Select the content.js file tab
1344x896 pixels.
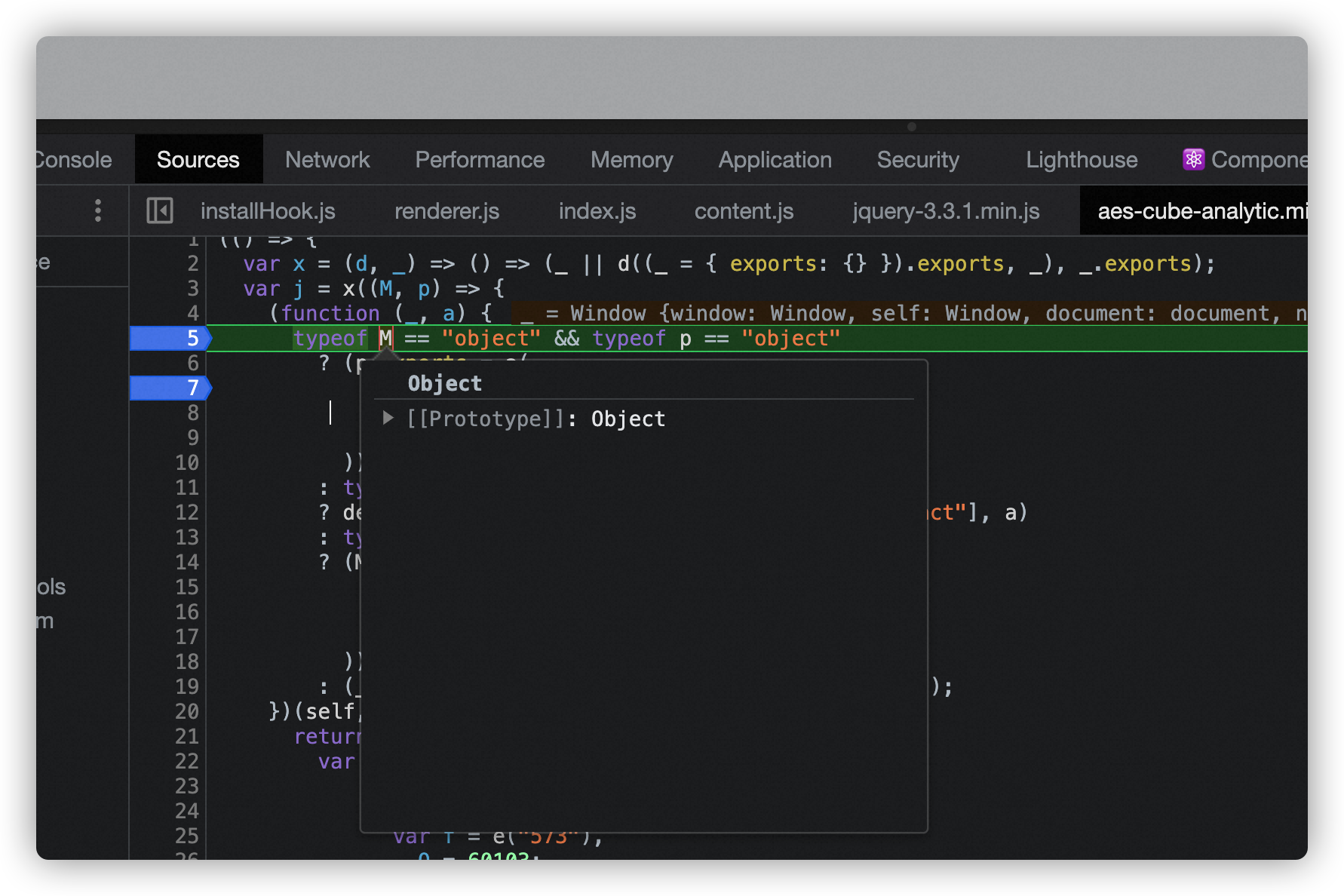(744, 211)
